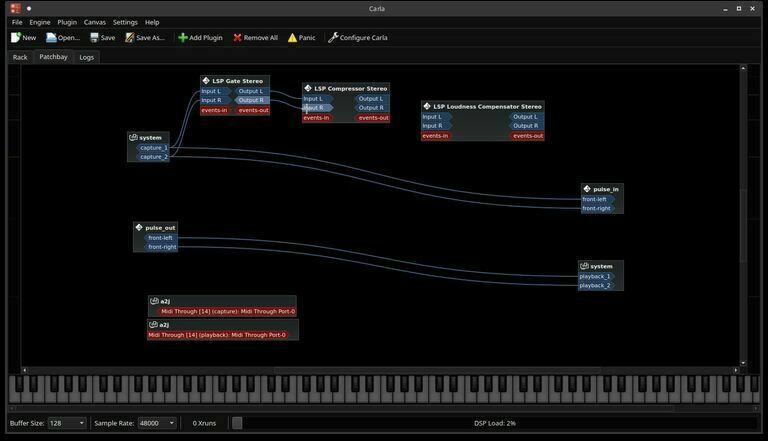The height and width of the screenshot is (441, 768).
Task: Click the system playback node icon
Action: coord(584,266)
